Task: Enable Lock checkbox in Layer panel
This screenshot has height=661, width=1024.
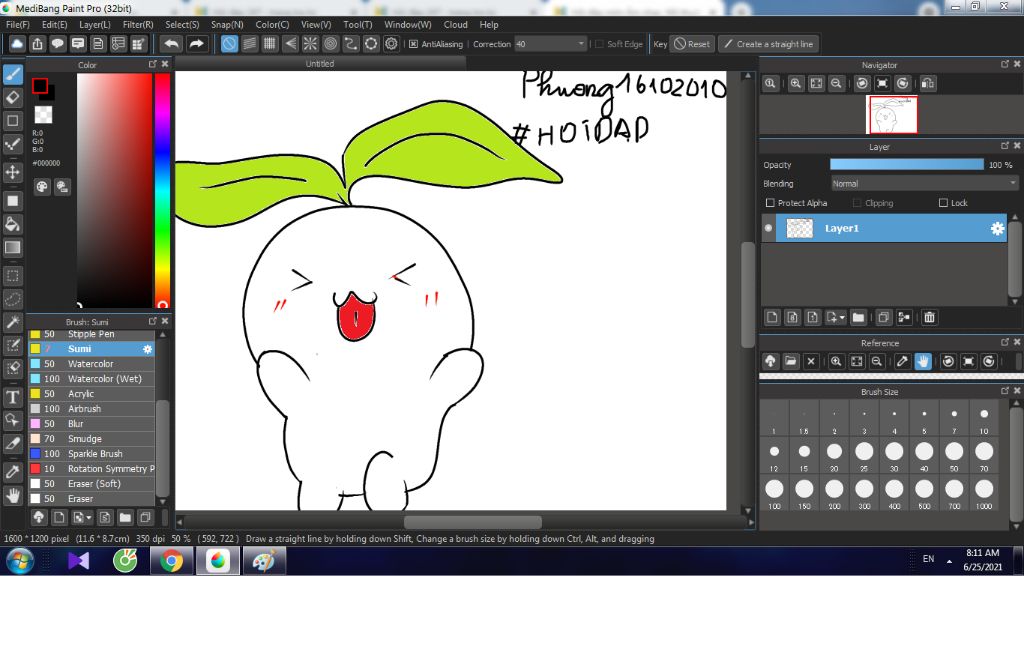Action: [x=943, y=203]
